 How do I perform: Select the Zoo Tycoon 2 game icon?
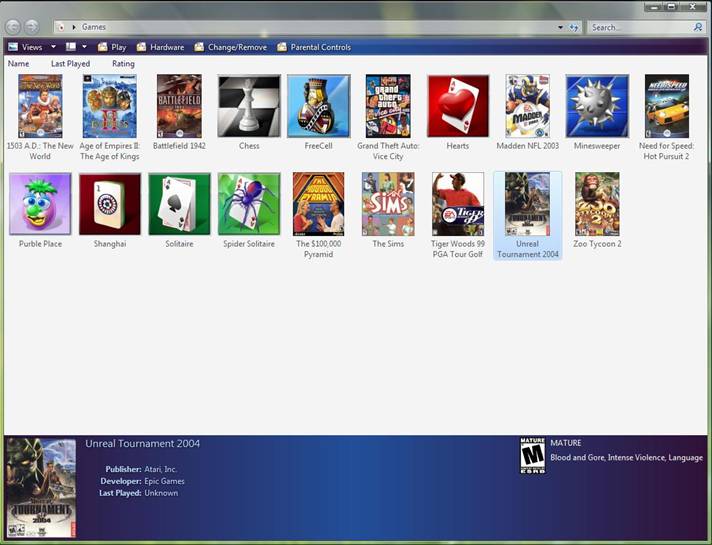[x=597, y=204]
